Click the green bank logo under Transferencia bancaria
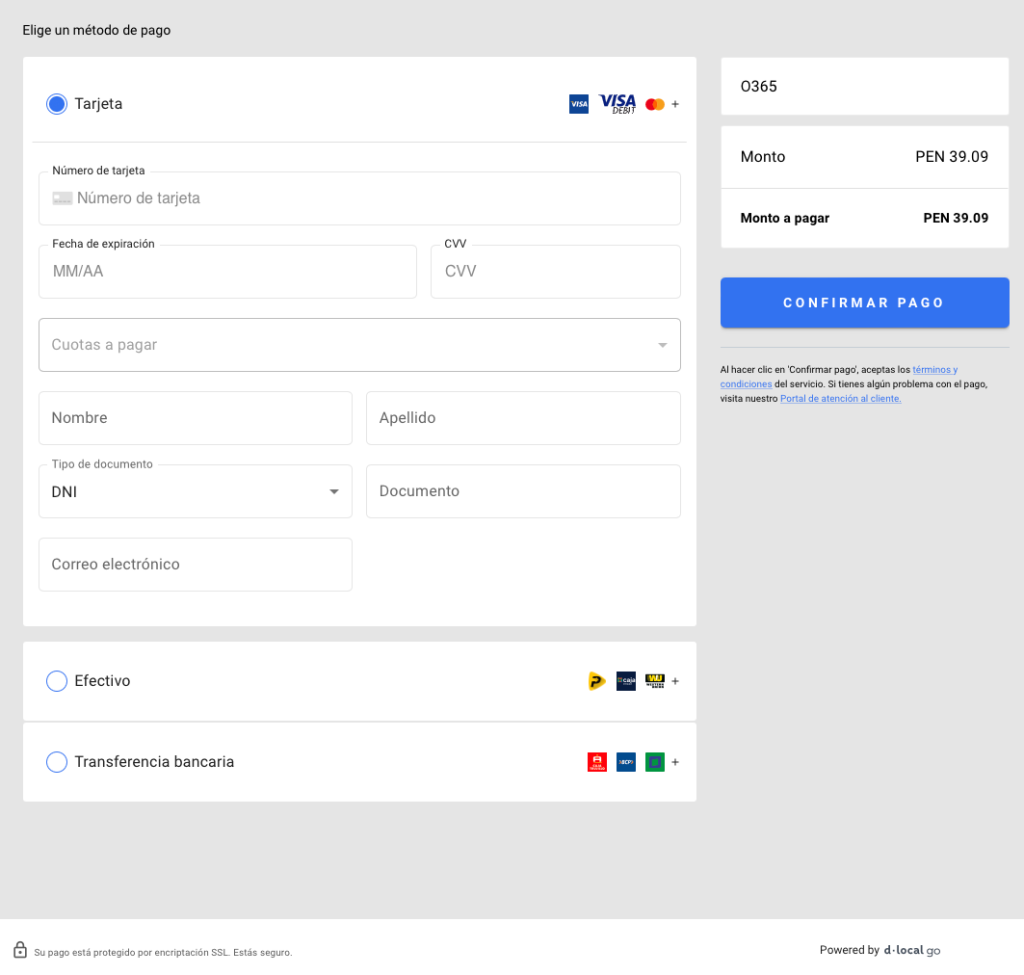Screen dimensions: 1024x975 click(655, 762)
